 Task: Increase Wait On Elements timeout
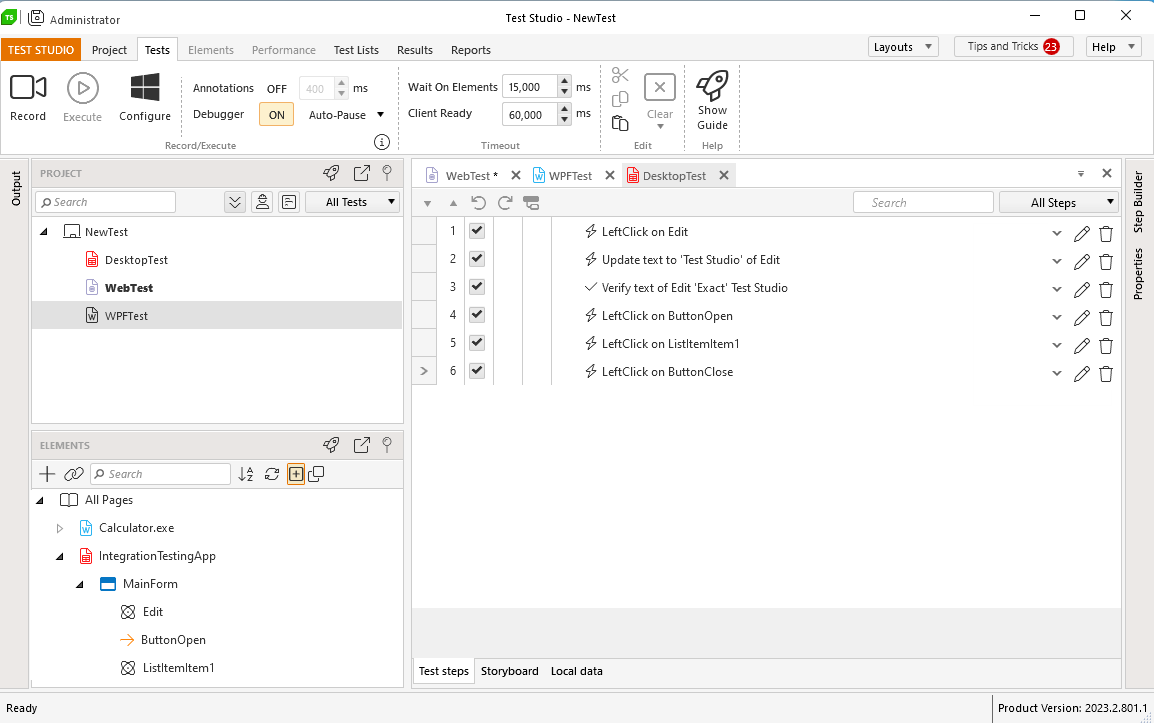pyautogui.click(x=564, y=81)
